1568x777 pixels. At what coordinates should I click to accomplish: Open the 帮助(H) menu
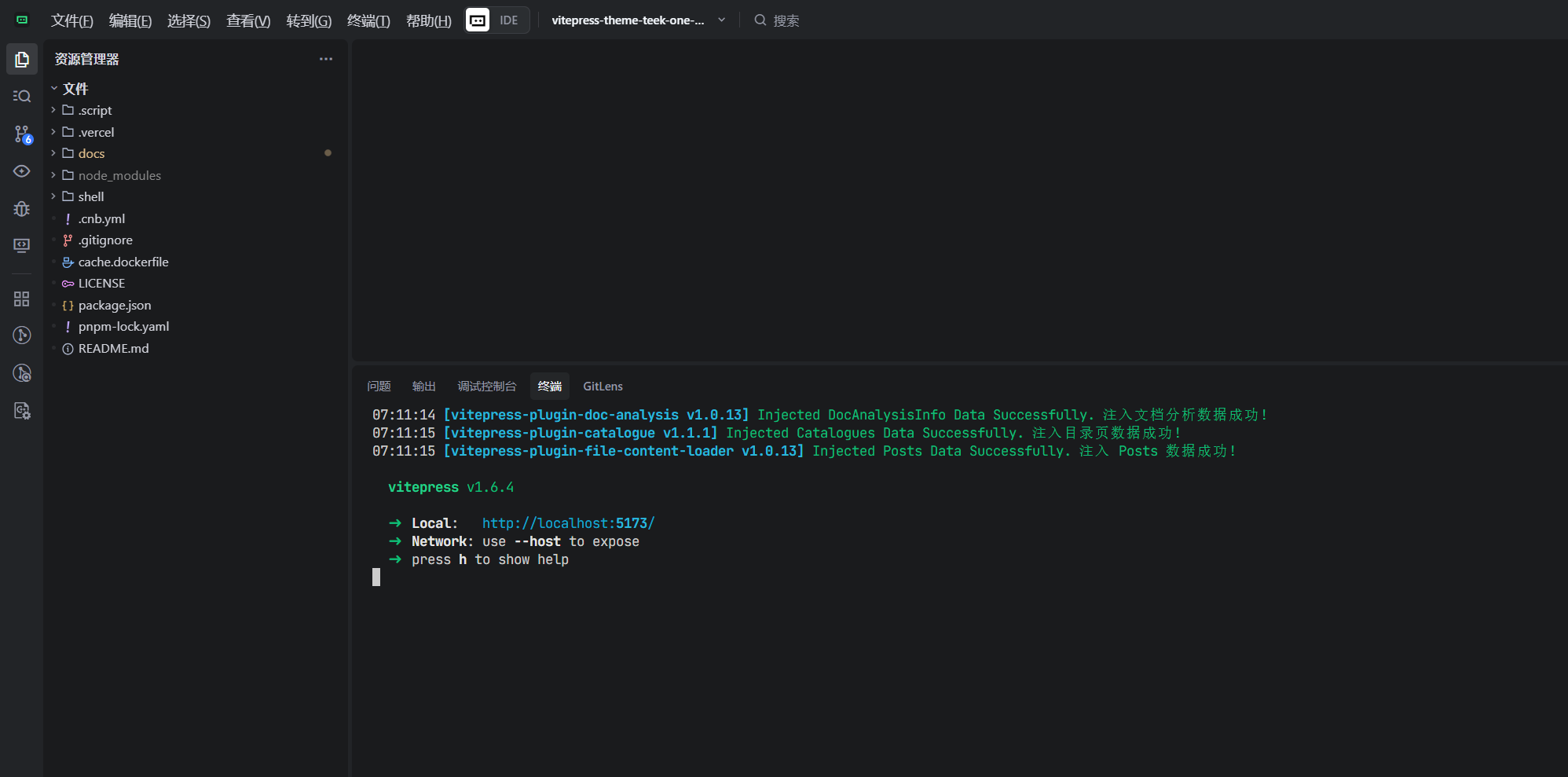pos(428,20)
